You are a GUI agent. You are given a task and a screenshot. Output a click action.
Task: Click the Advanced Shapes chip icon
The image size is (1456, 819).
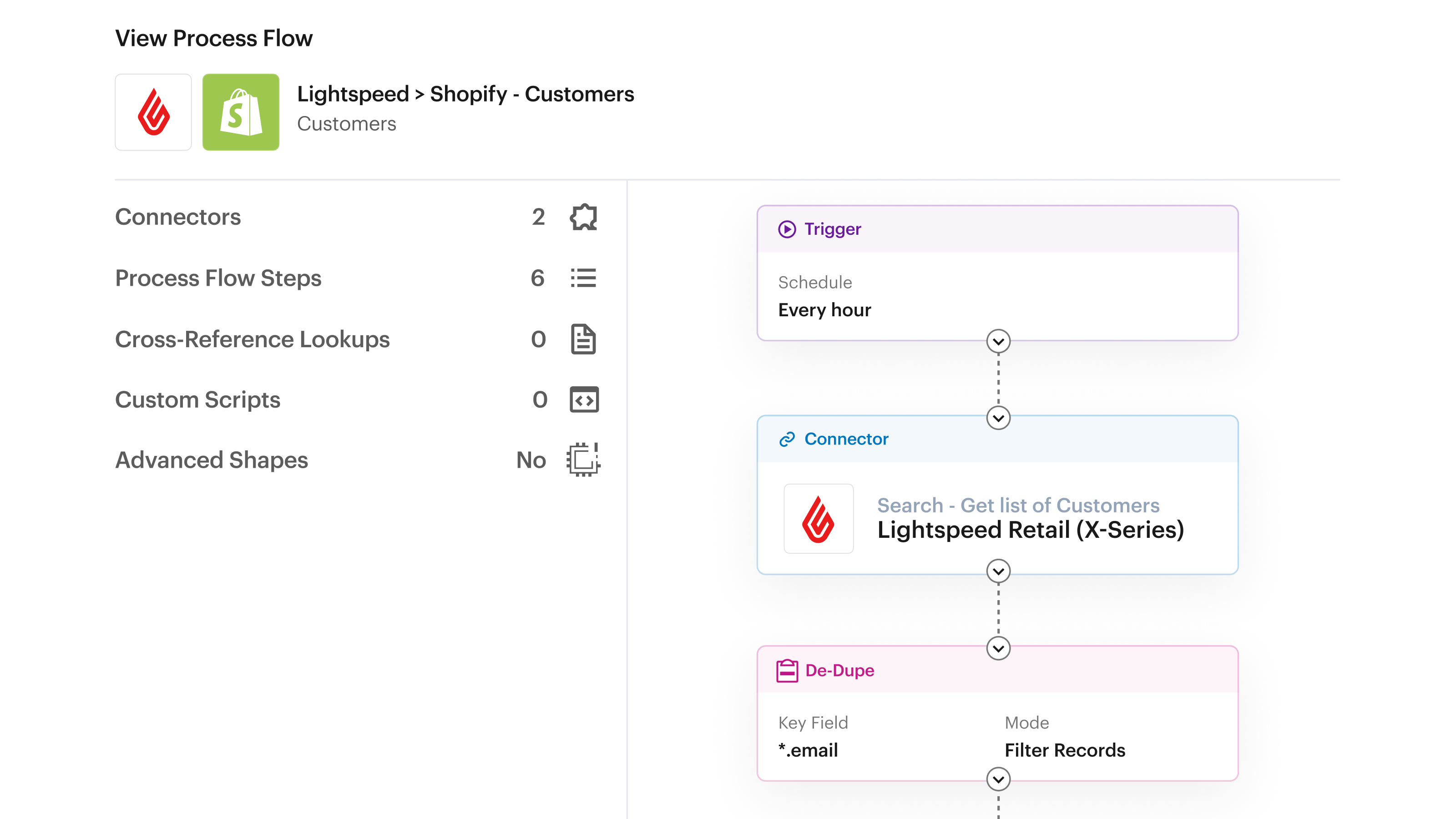[583, 460]
